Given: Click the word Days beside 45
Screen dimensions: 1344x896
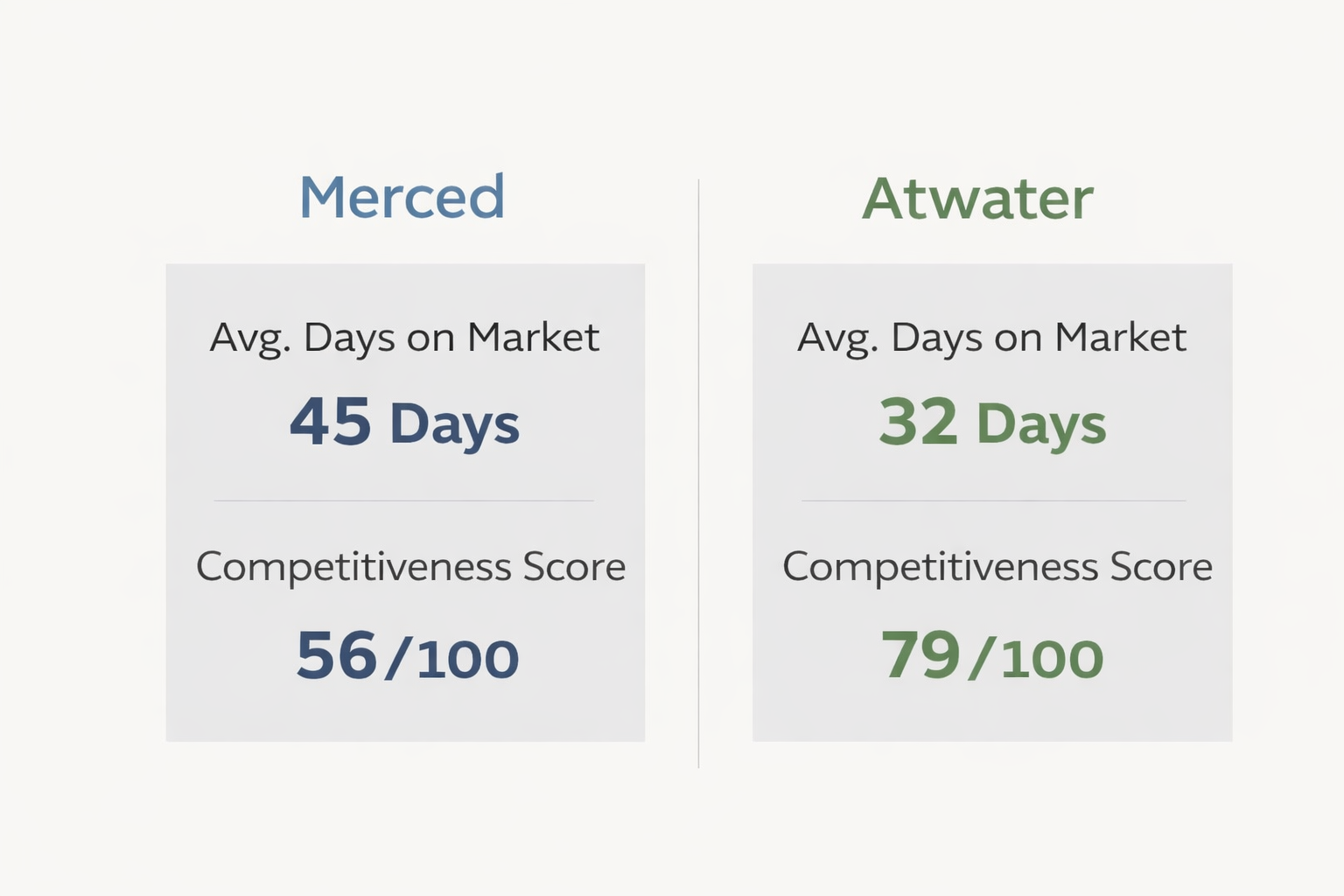Looking at the screenshot, I should pos(454,425).
